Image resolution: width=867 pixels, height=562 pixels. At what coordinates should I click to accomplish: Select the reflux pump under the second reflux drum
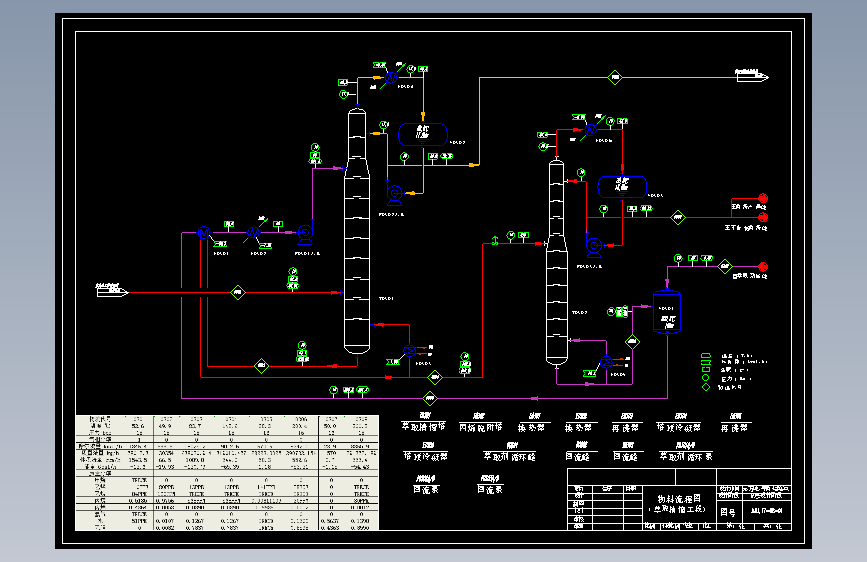tap(594, 247)
